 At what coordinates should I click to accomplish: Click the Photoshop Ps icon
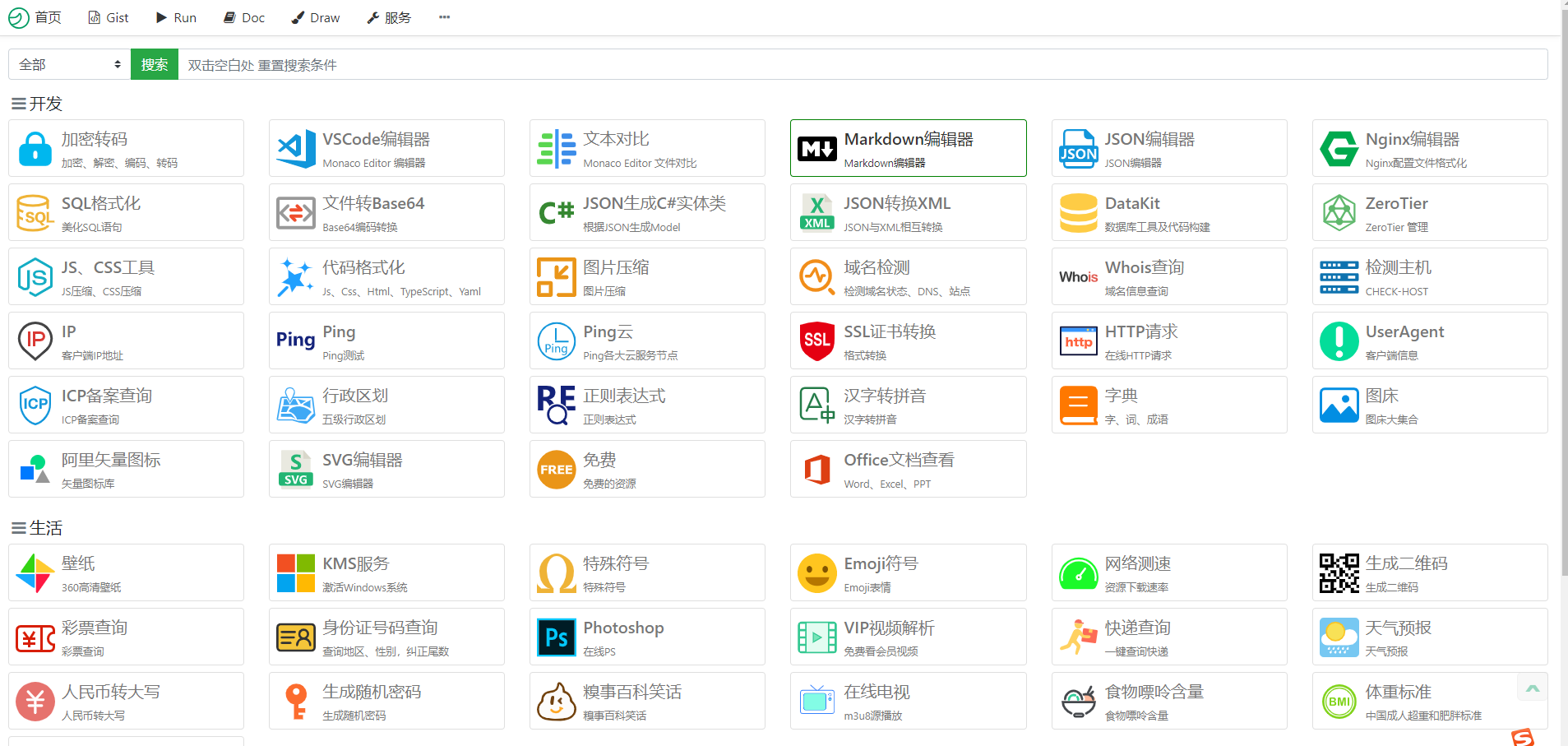point(557,637)
